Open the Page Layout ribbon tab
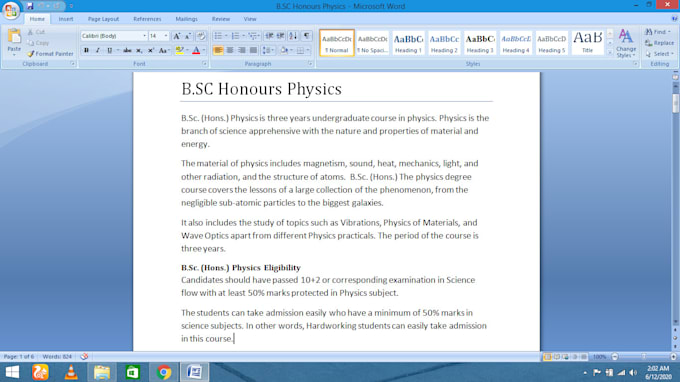 pos(103,19)
